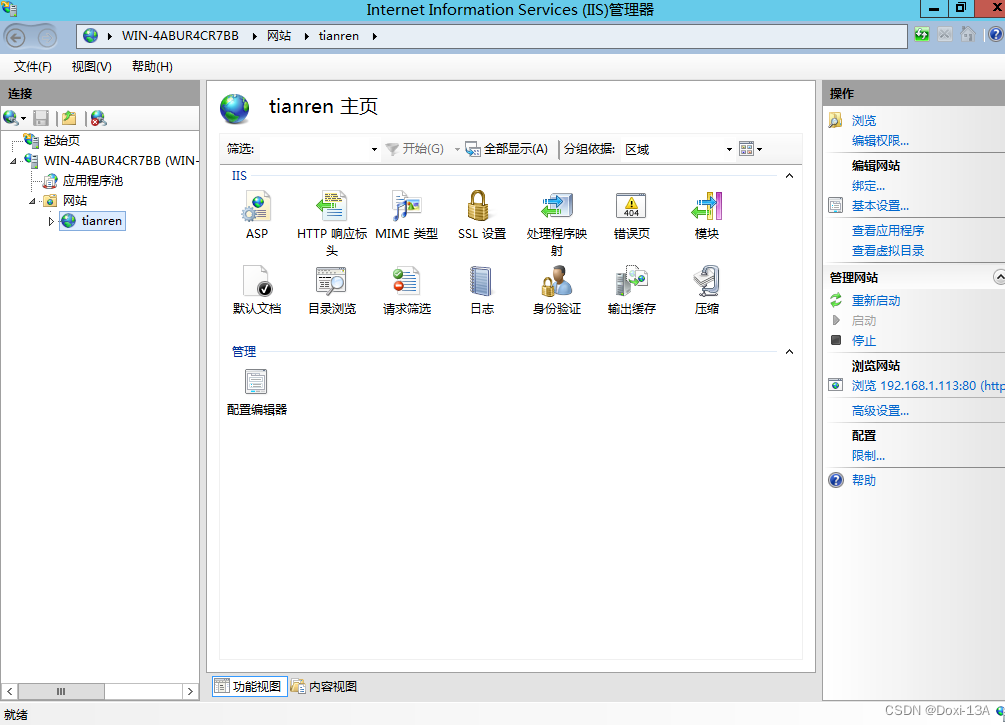This screenshot has width=1005, height=725.
Task: Click 查看应用程序 link
Action: (x=888, y=230)
